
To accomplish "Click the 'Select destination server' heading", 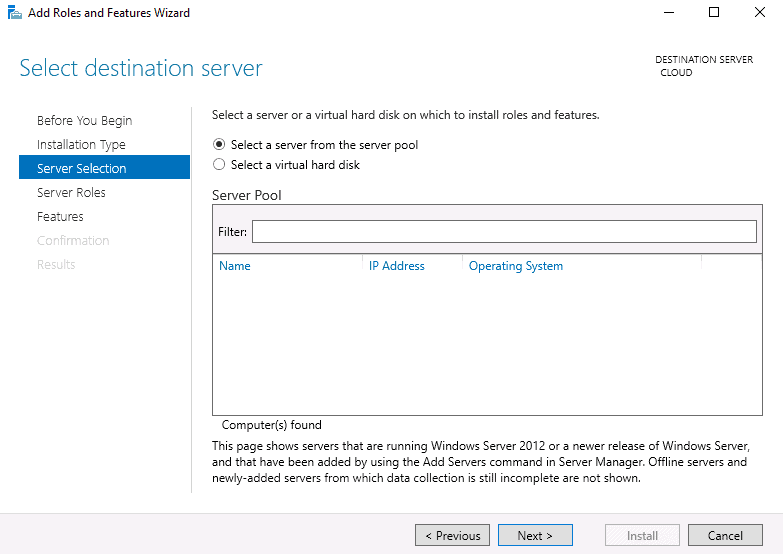I will (141, 68).
